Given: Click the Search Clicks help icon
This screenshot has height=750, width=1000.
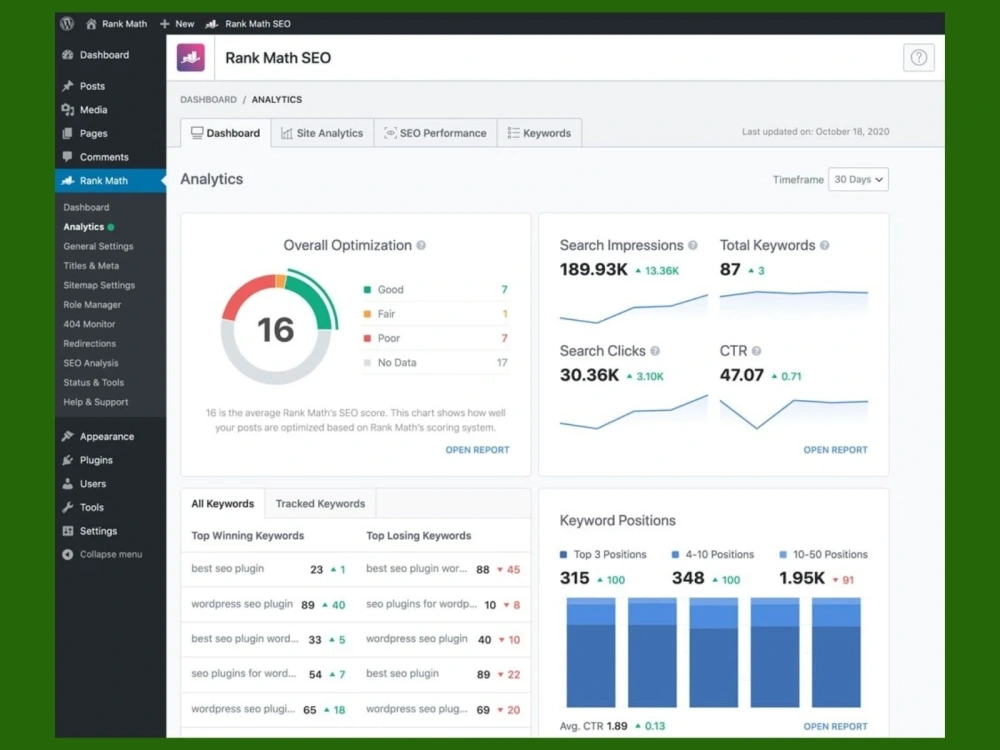Looking at the screenshot, I should tap(655, 351).
